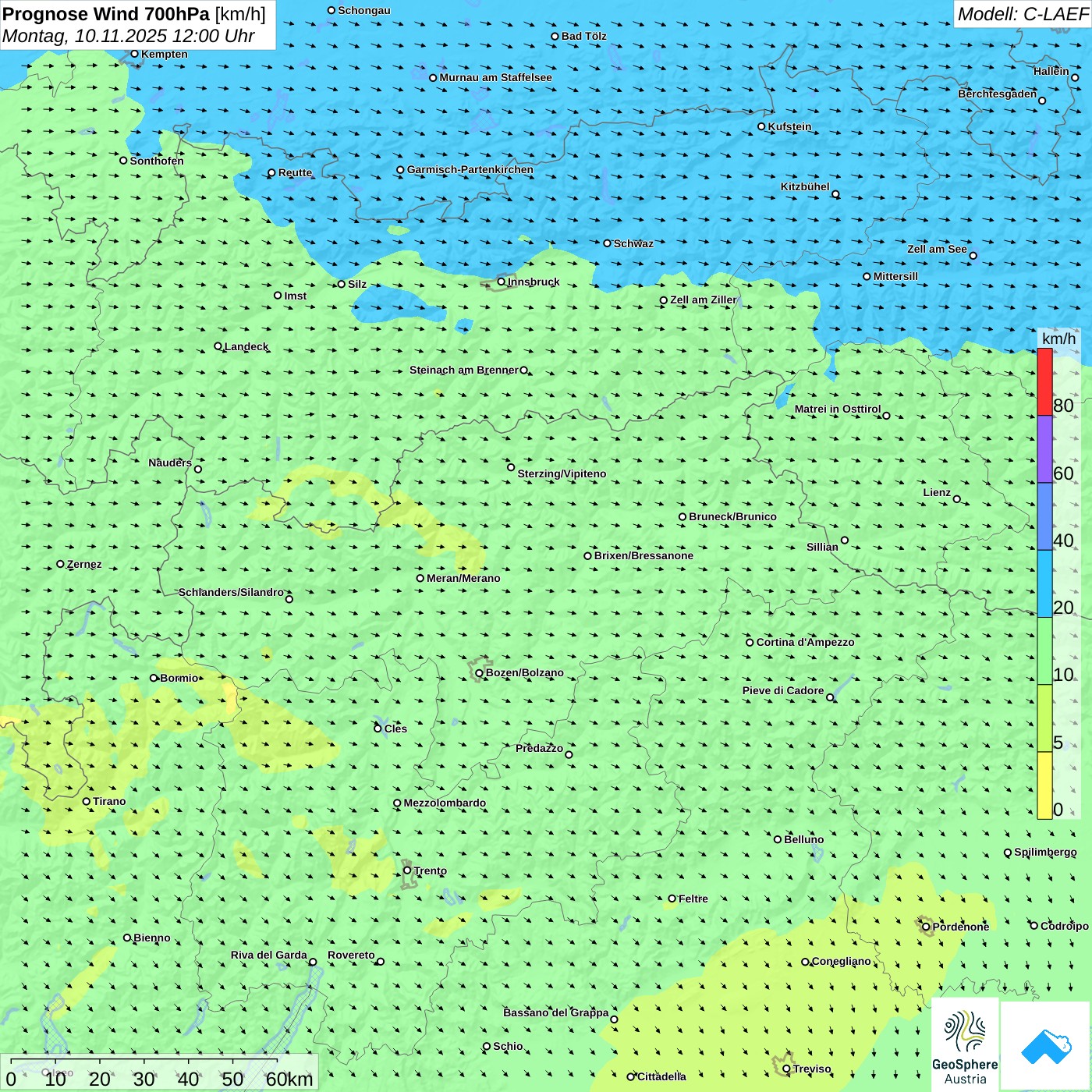Click the Modell: C-LAEF label
Image resolution: width=1092 pixels, height=1092 pixels.
tap(1022, 14)
